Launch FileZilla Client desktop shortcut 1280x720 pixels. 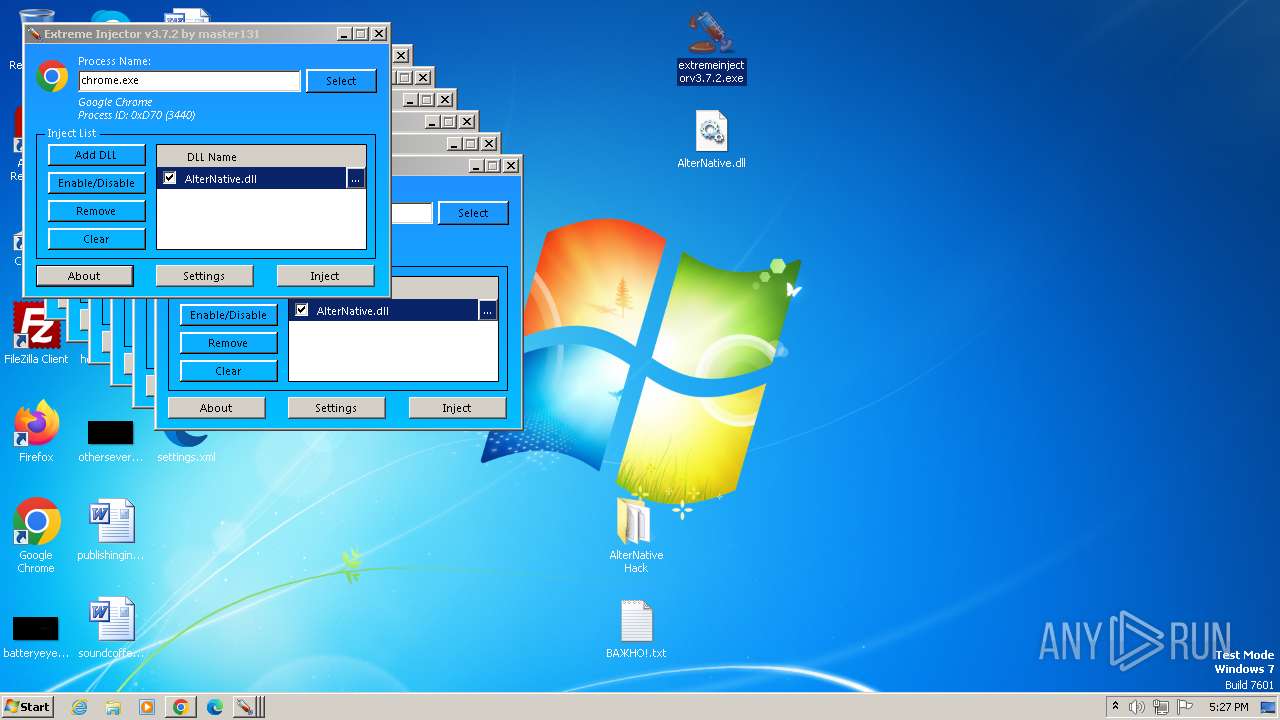(x=36, y=333)
